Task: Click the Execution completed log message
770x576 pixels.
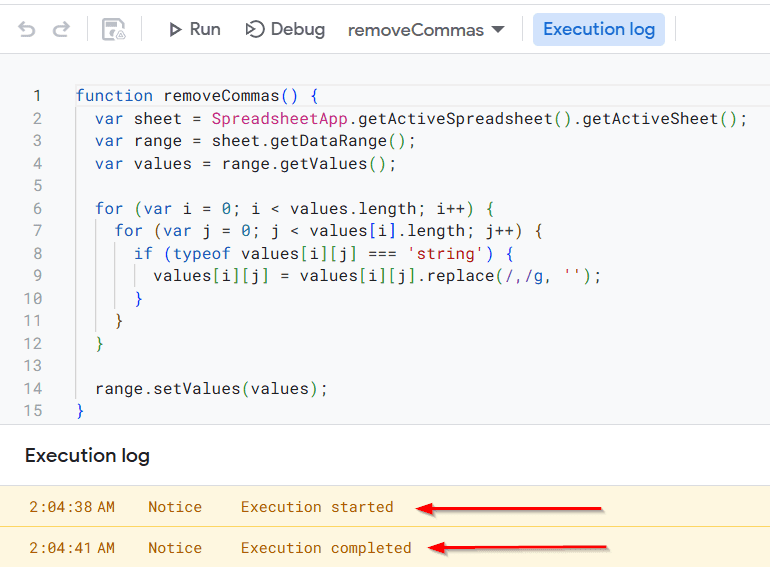Action: click(x=326, y=548)
